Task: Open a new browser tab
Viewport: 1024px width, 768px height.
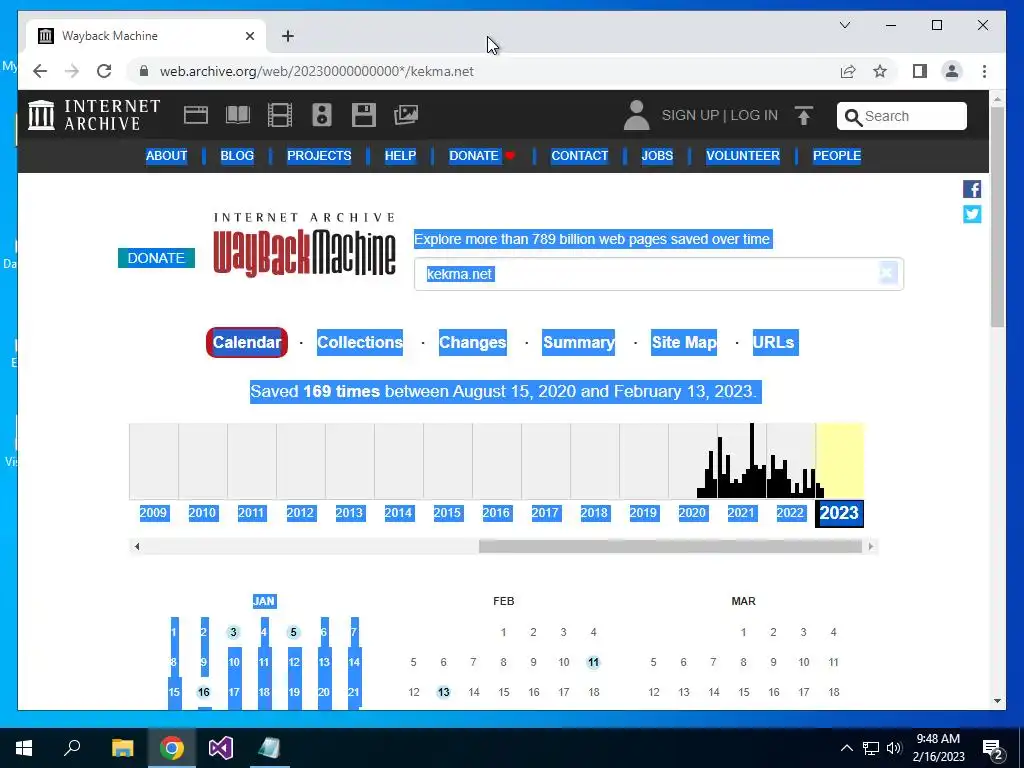Action: (x=287, y=36)
